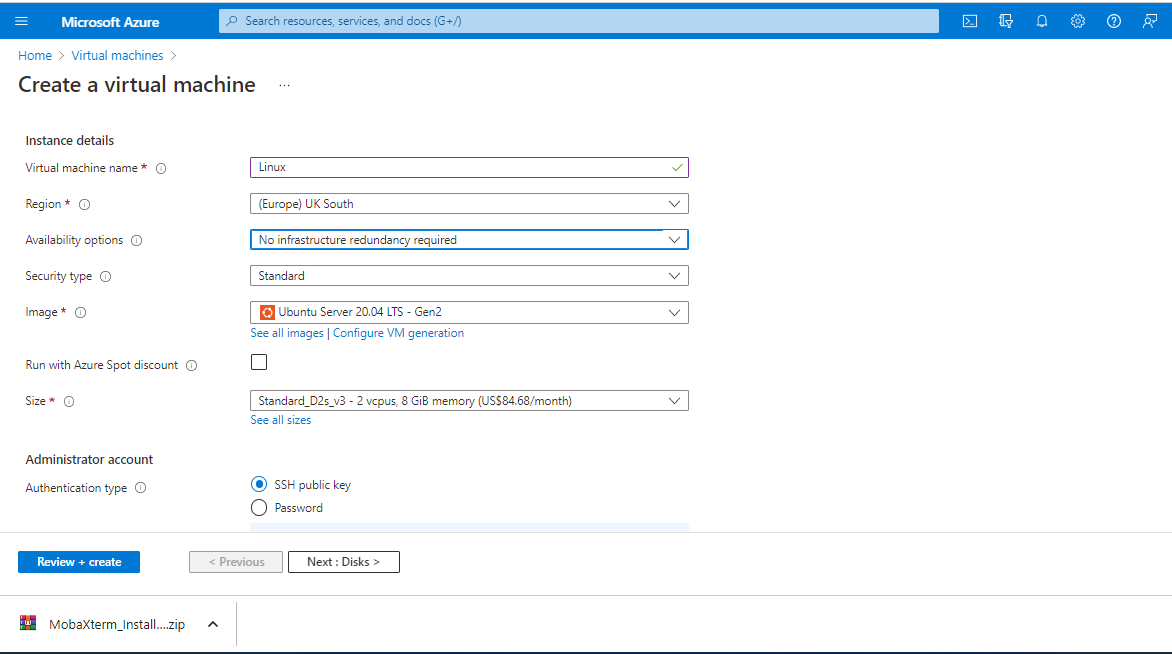
Task: Open the notifications bell
Action: (x=1041, y=21)
